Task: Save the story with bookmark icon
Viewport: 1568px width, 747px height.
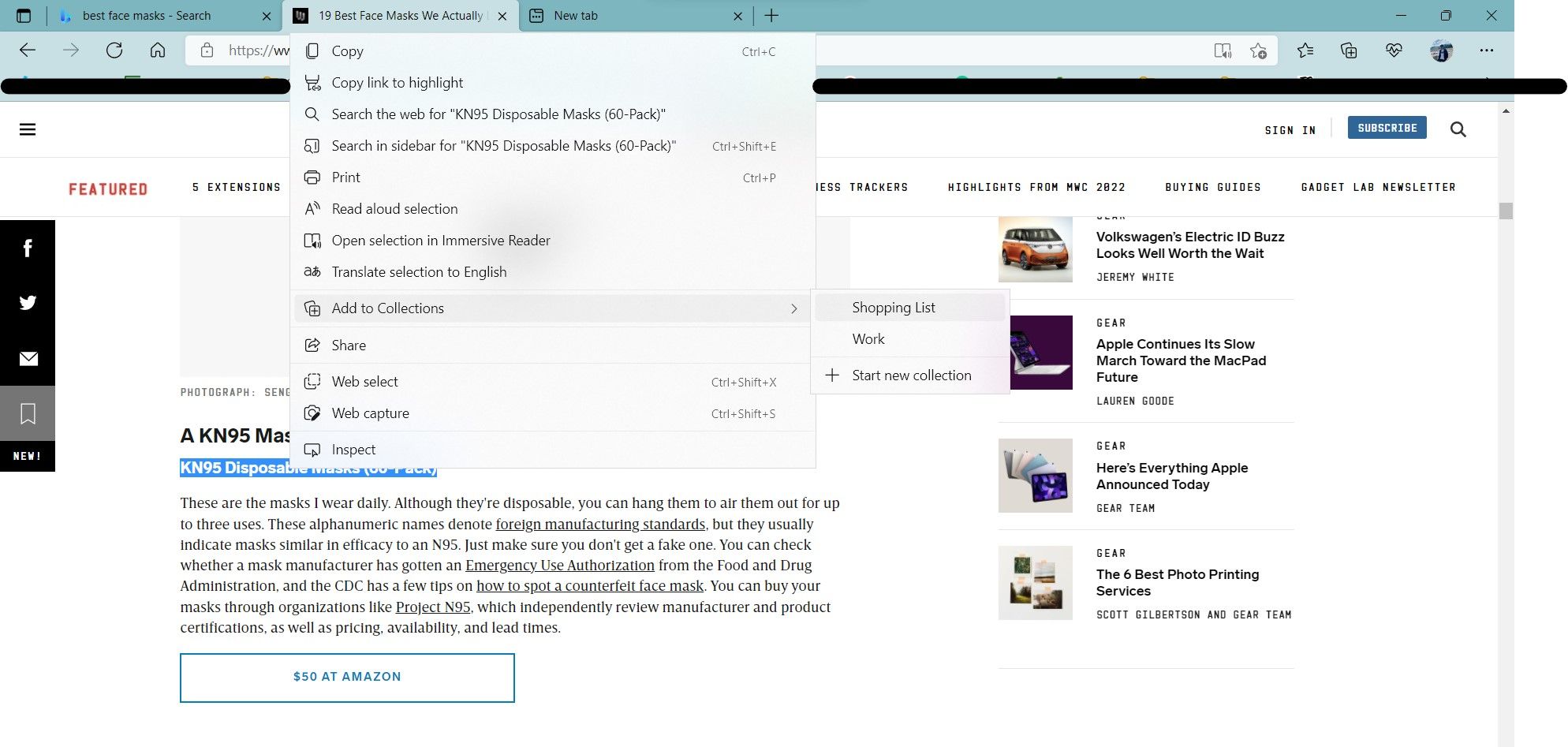Action: click(28, 413)
